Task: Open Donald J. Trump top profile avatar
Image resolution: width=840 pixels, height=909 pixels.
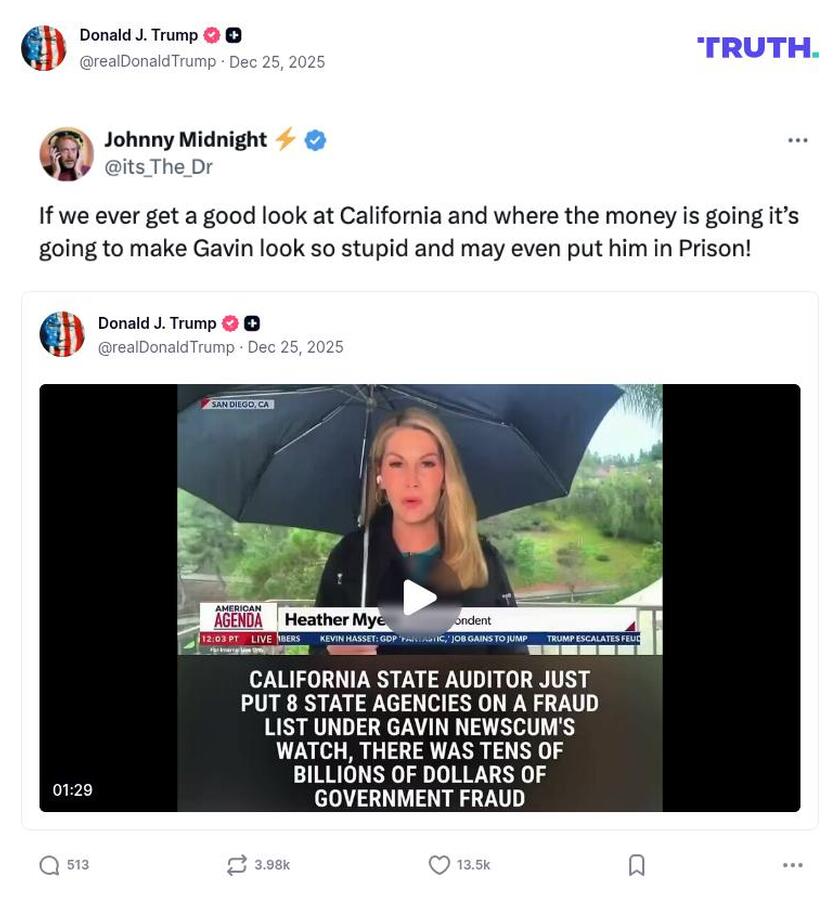Action: click(43, 48)
